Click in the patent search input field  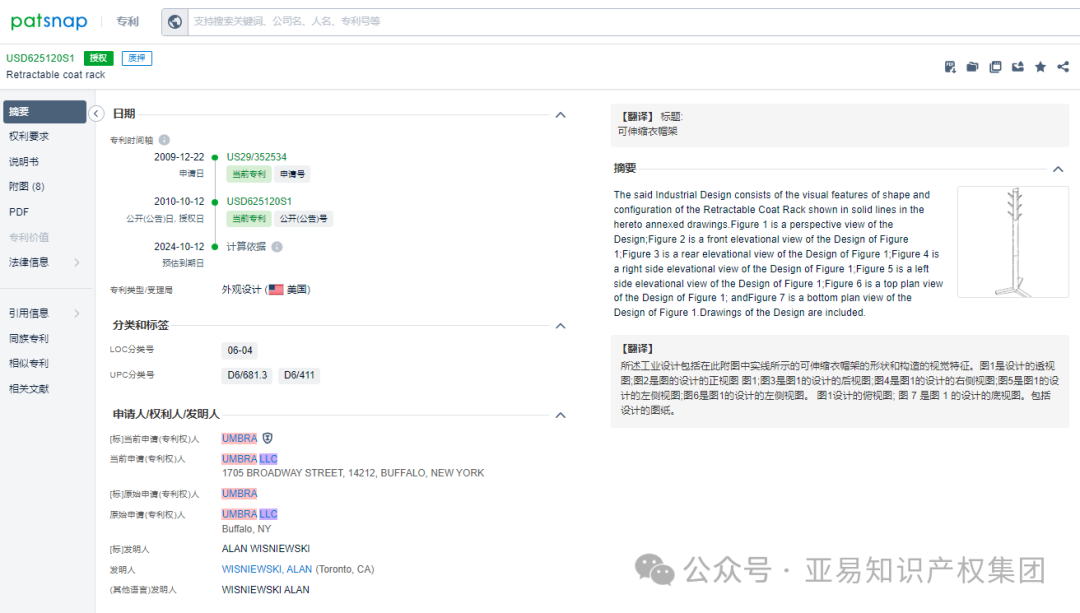[x=634, y=21]
